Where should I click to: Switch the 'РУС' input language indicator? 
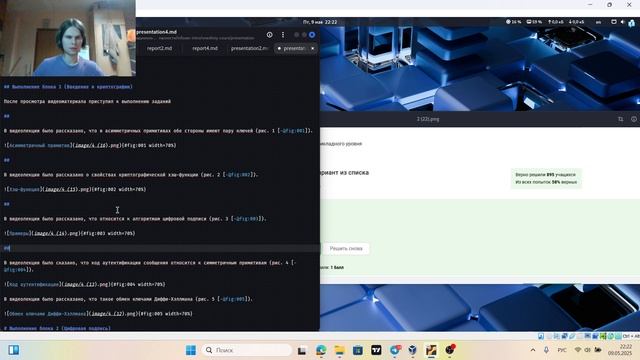point(562,350)
